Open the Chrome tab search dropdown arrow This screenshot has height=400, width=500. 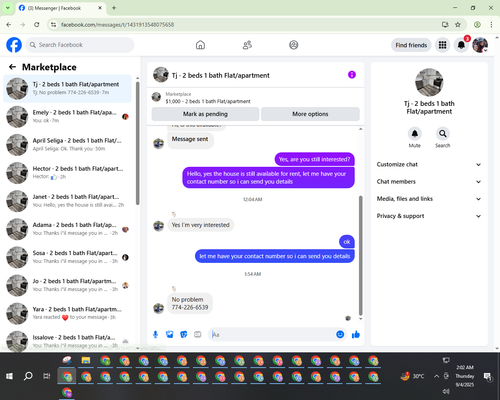pos(8,8)
